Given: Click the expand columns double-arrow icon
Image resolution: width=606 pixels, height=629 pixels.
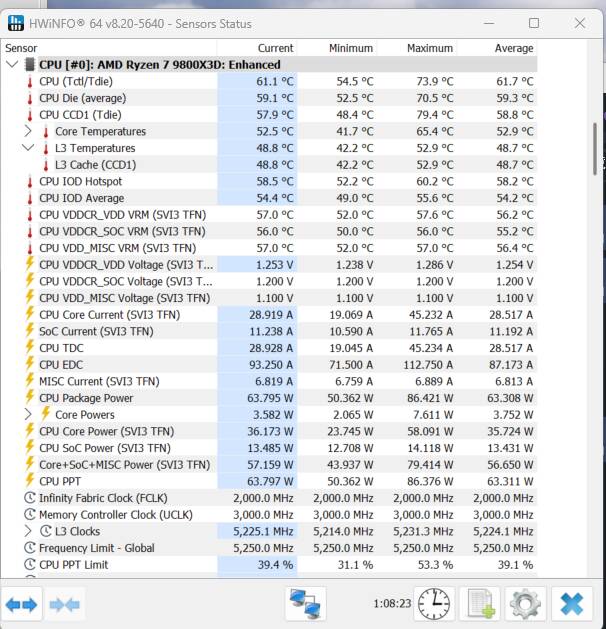Looking at the screenshot, I should pos(21,604).
